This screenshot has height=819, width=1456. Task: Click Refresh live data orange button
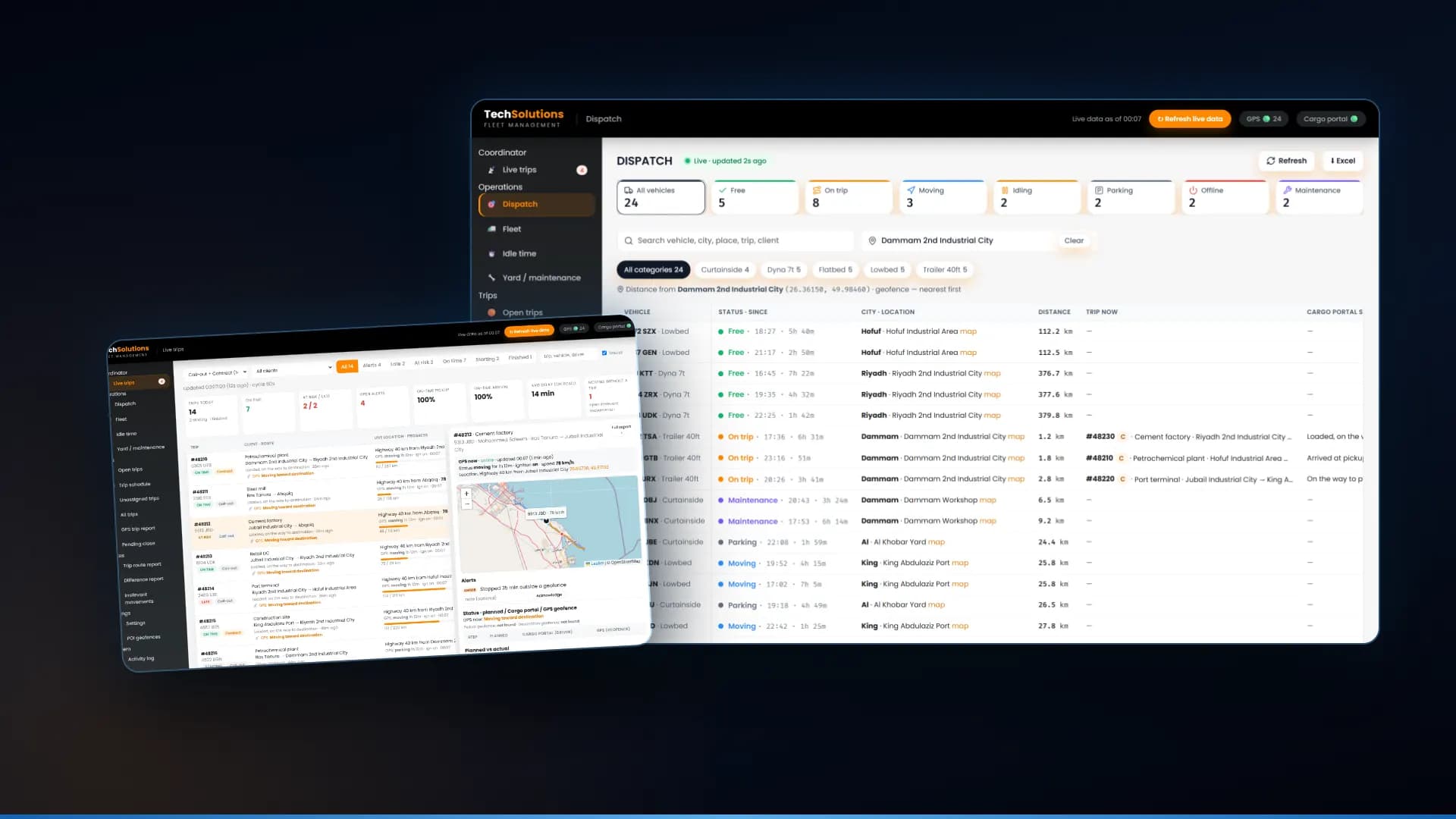pos(1190,119)
